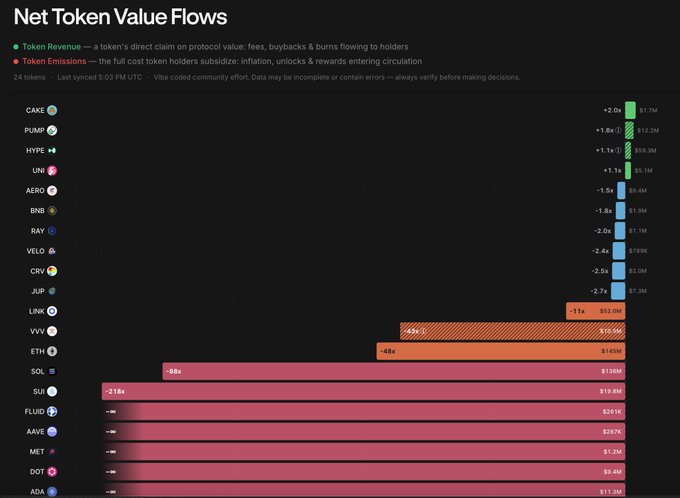
Task: Click the Net Token Value Flows heading
Action: pyautogui.click(x=121, y=16)
